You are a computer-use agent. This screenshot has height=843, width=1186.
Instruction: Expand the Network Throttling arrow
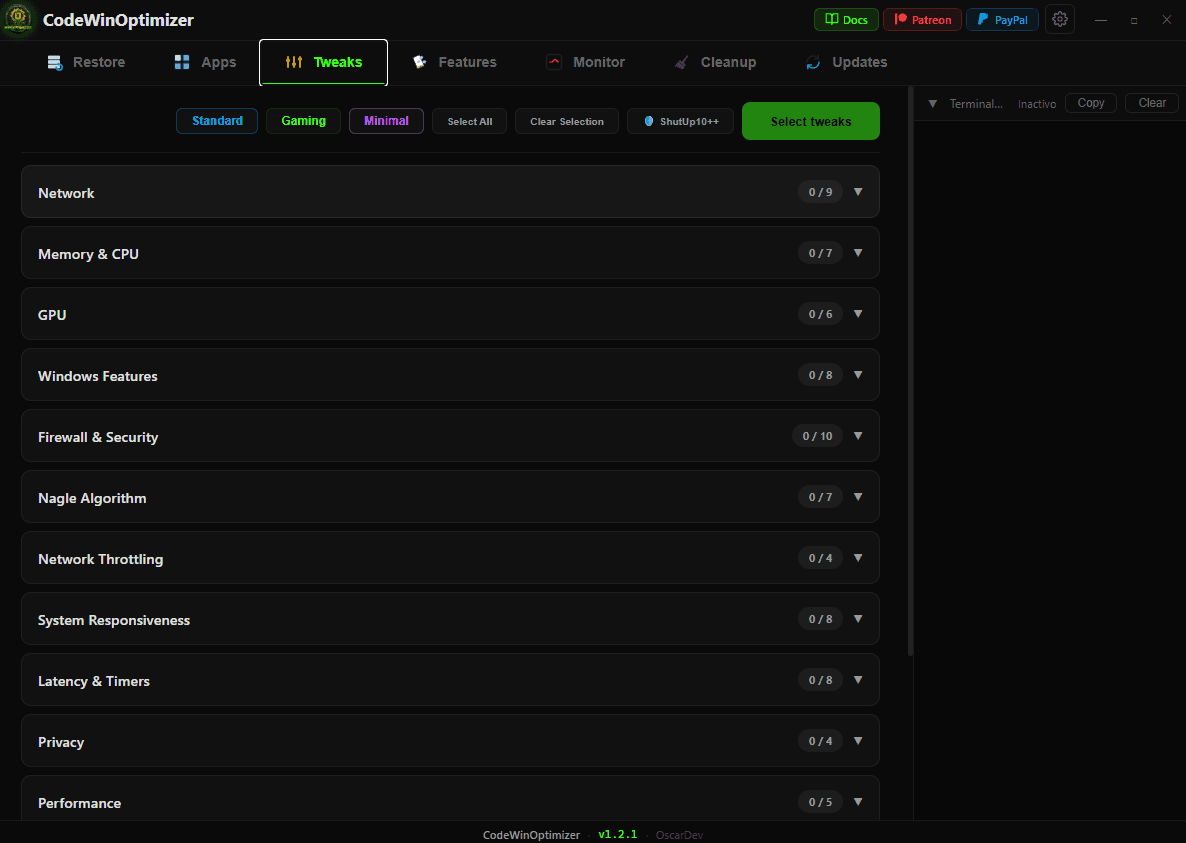coord(858,558)
